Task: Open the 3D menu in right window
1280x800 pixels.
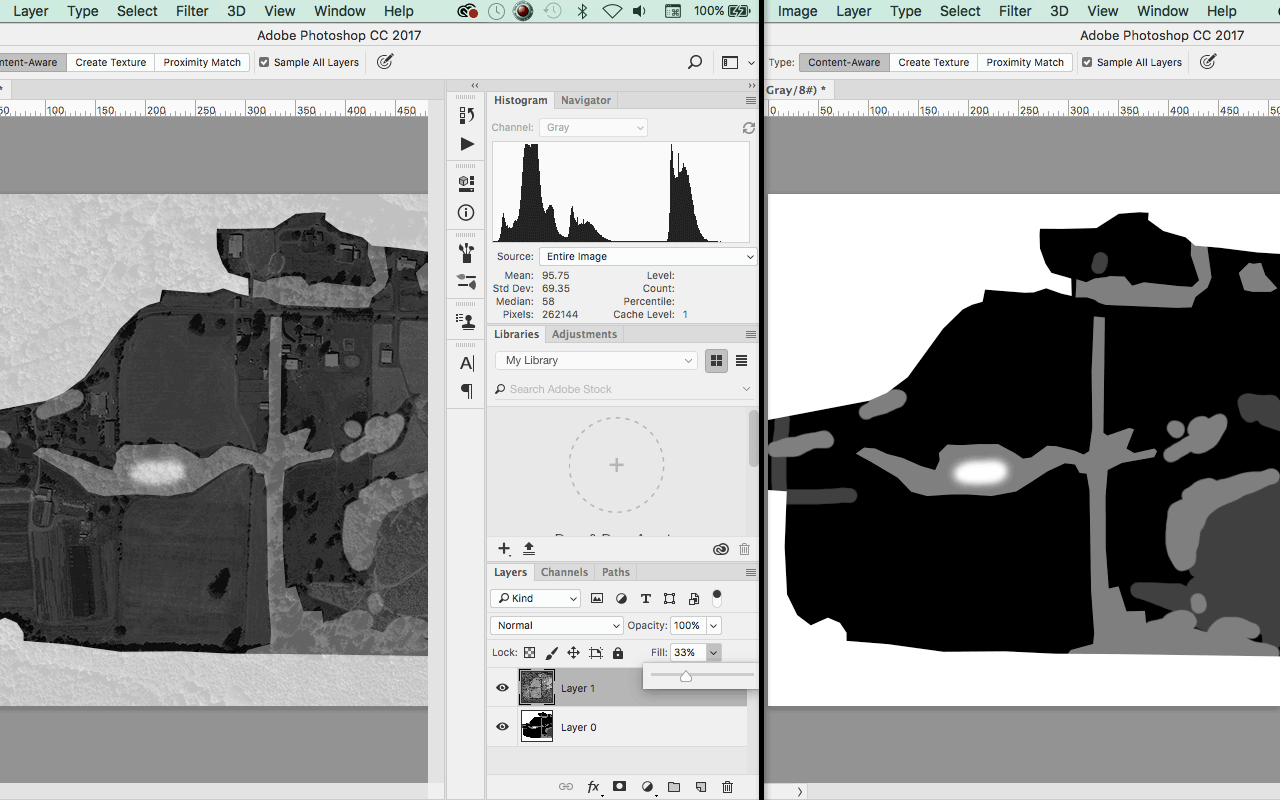Action: (x=1059, y=11)
